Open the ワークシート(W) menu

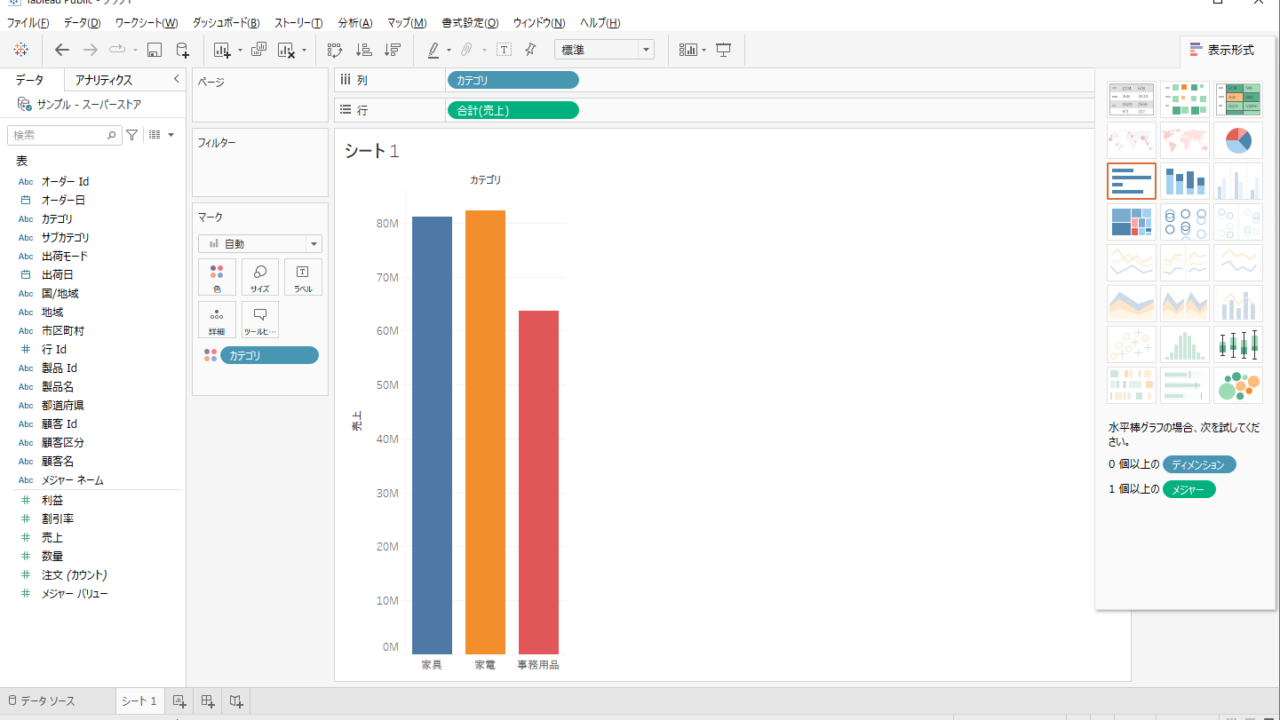point(146,22)
